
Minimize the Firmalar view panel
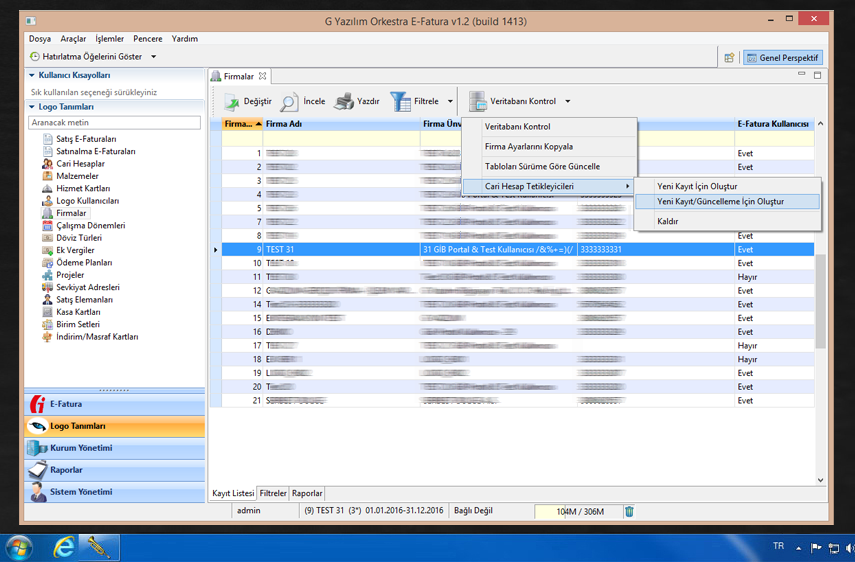(x=802, y=74)
